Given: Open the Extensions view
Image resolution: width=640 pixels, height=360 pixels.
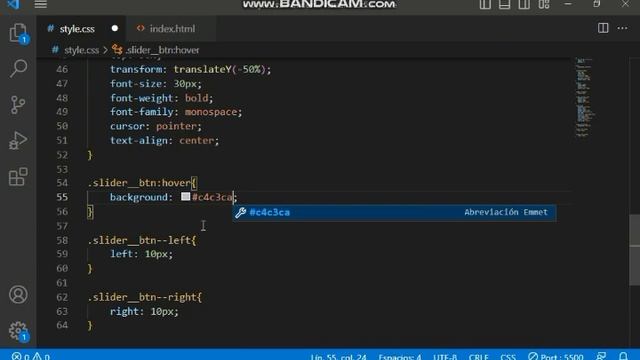Looking at the screenshot, I should click(18, 176).
